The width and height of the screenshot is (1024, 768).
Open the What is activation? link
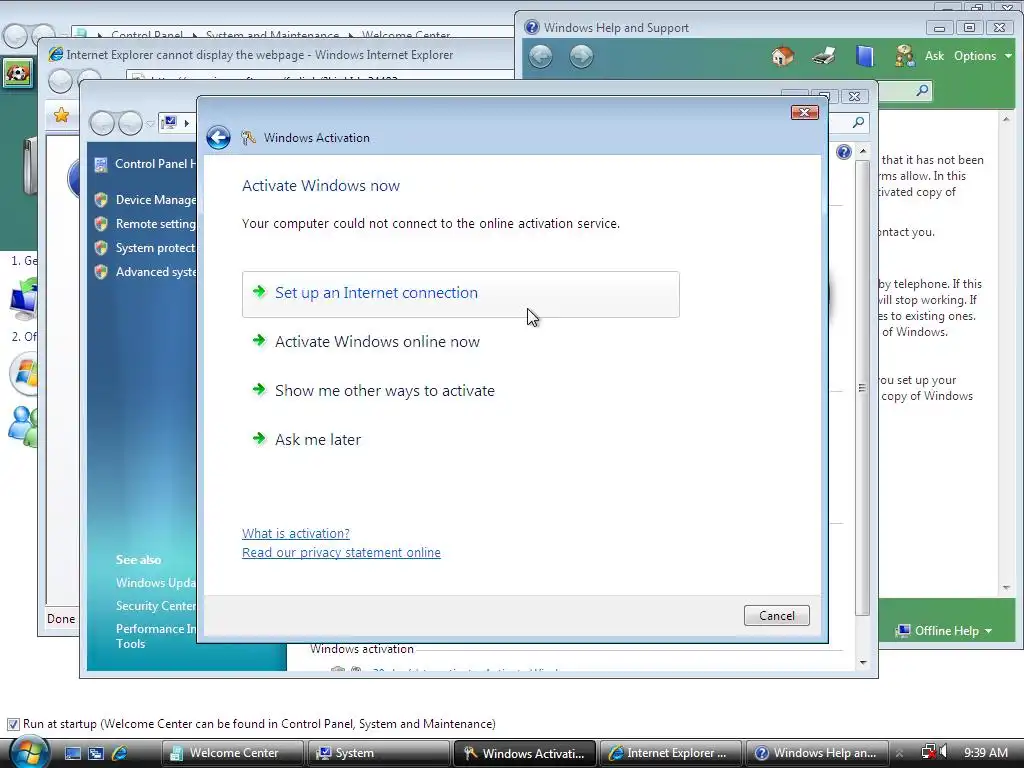[x=296, y=534]
